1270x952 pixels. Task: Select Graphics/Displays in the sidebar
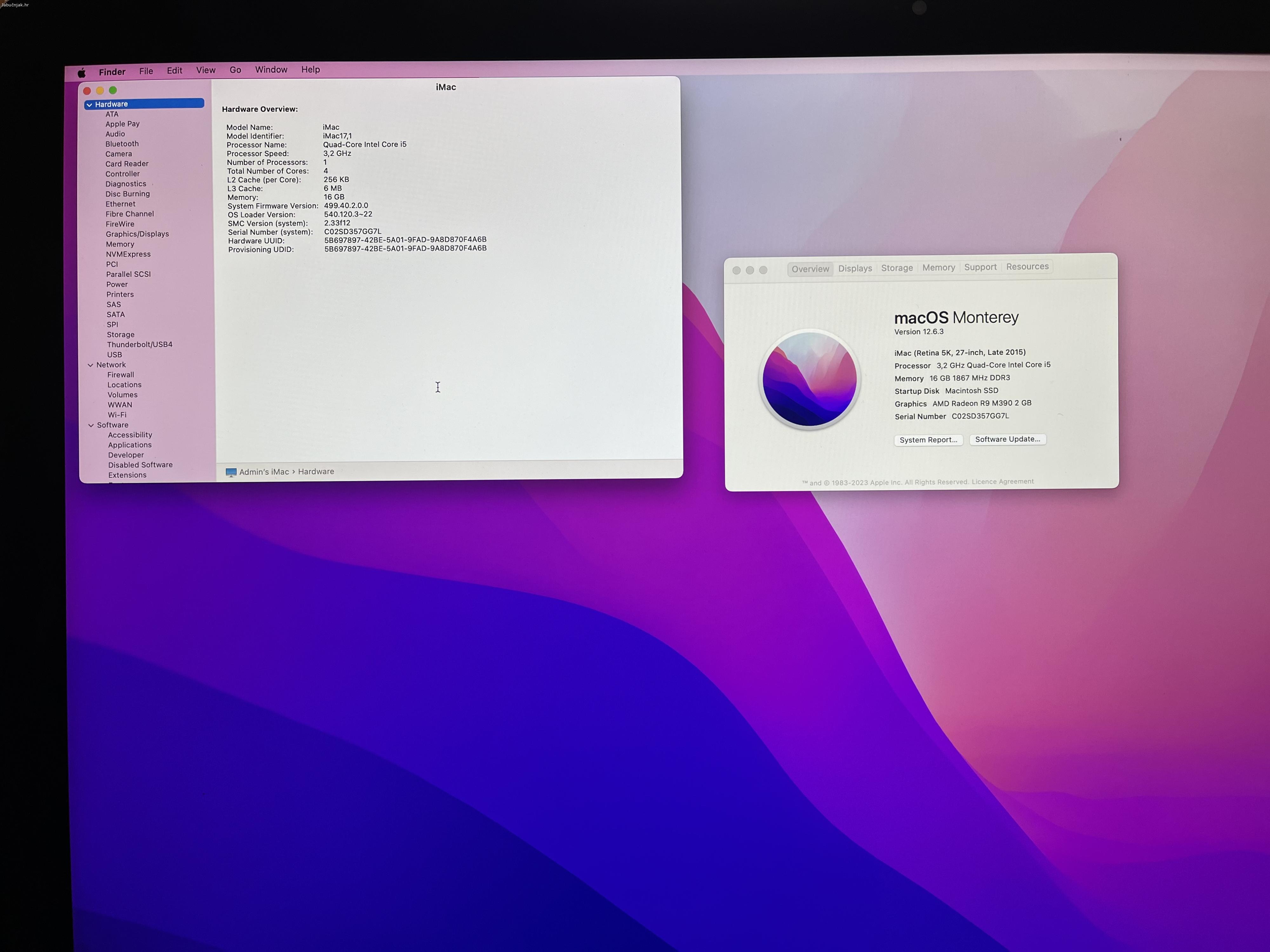tap(137, 234)
